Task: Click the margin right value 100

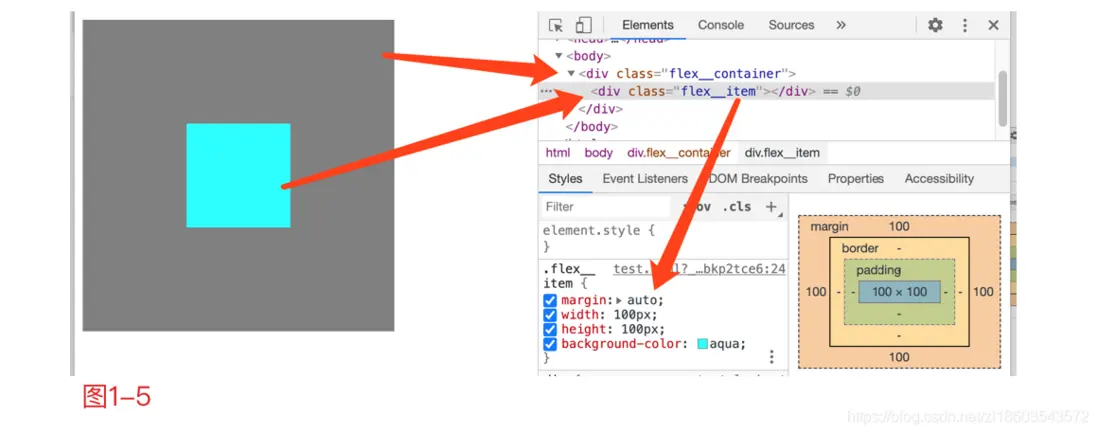Action: (983, 292)
